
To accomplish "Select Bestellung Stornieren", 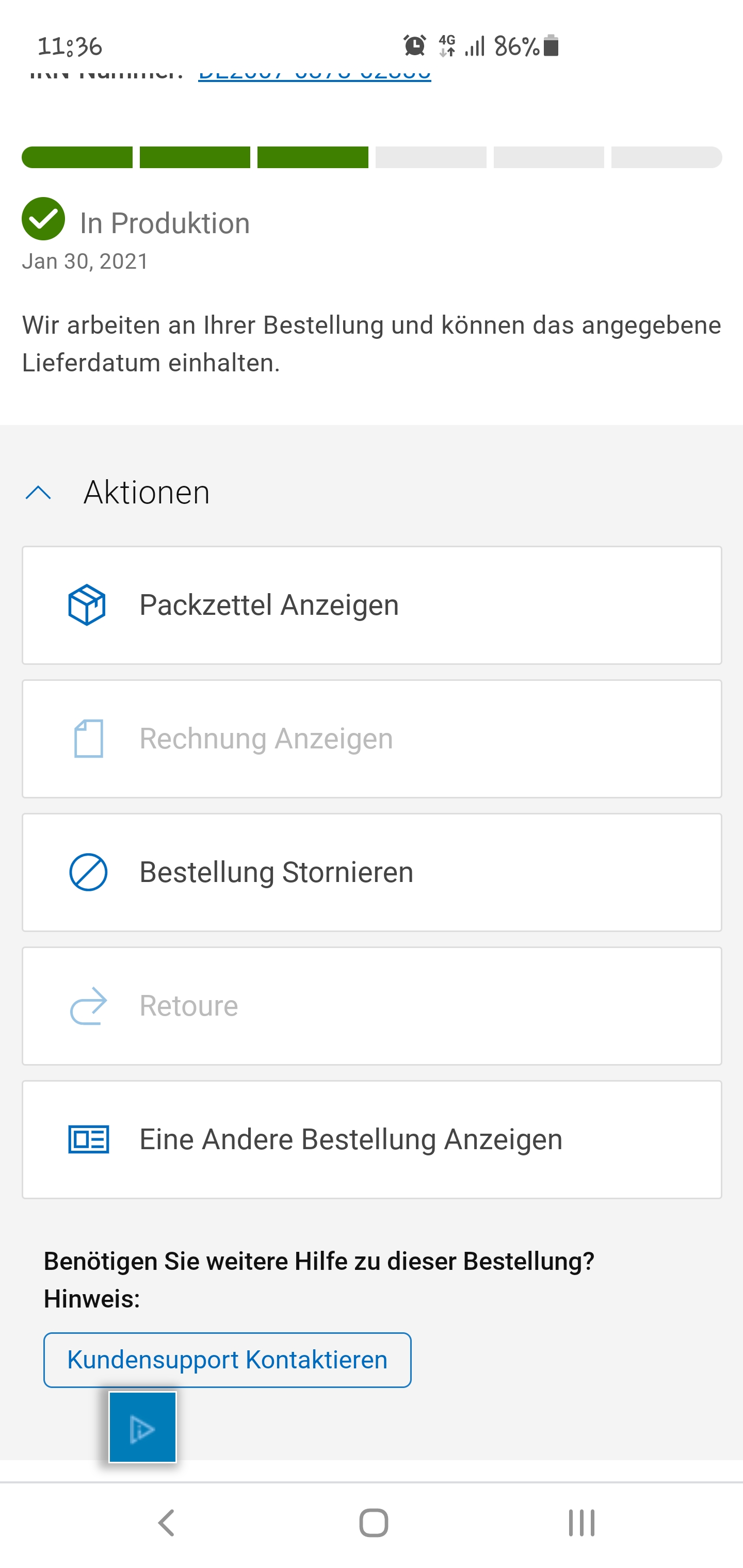I will click(276, 872).
